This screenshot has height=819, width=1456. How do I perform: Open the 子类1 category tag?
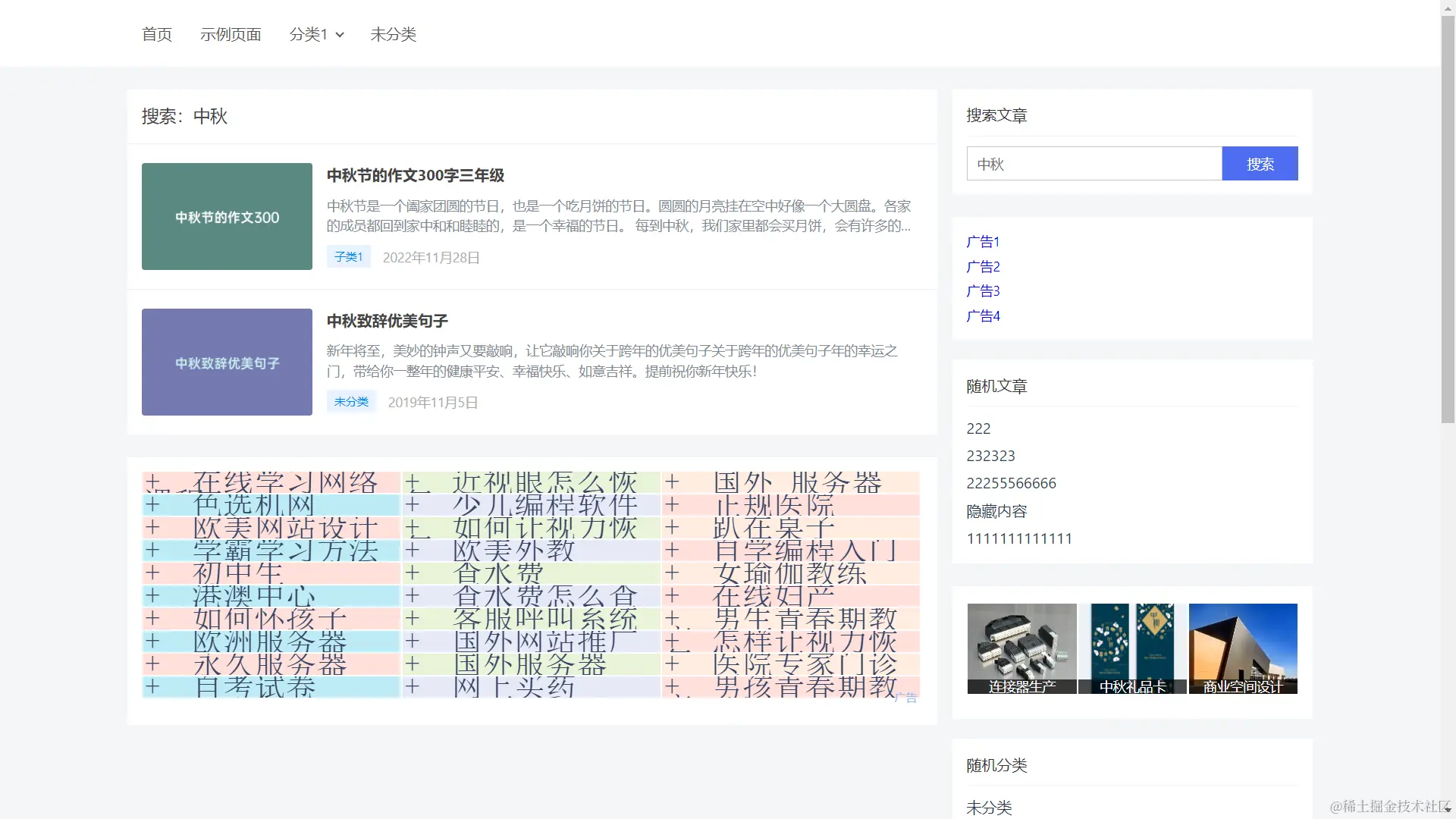pyautogui.click(x=348, y=256)
